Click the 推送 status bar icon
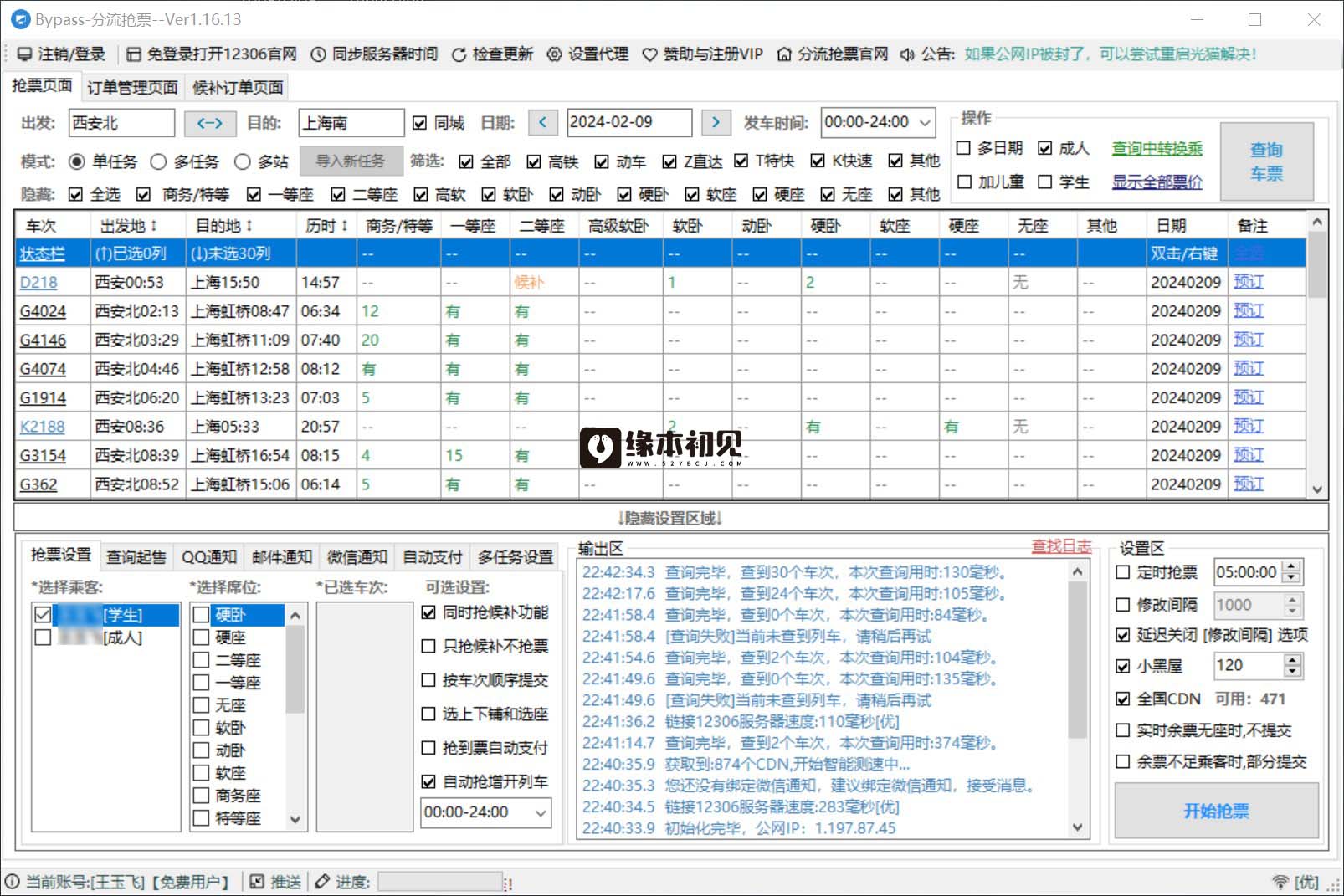This screenshot has width=1344, height=896. 257,882
